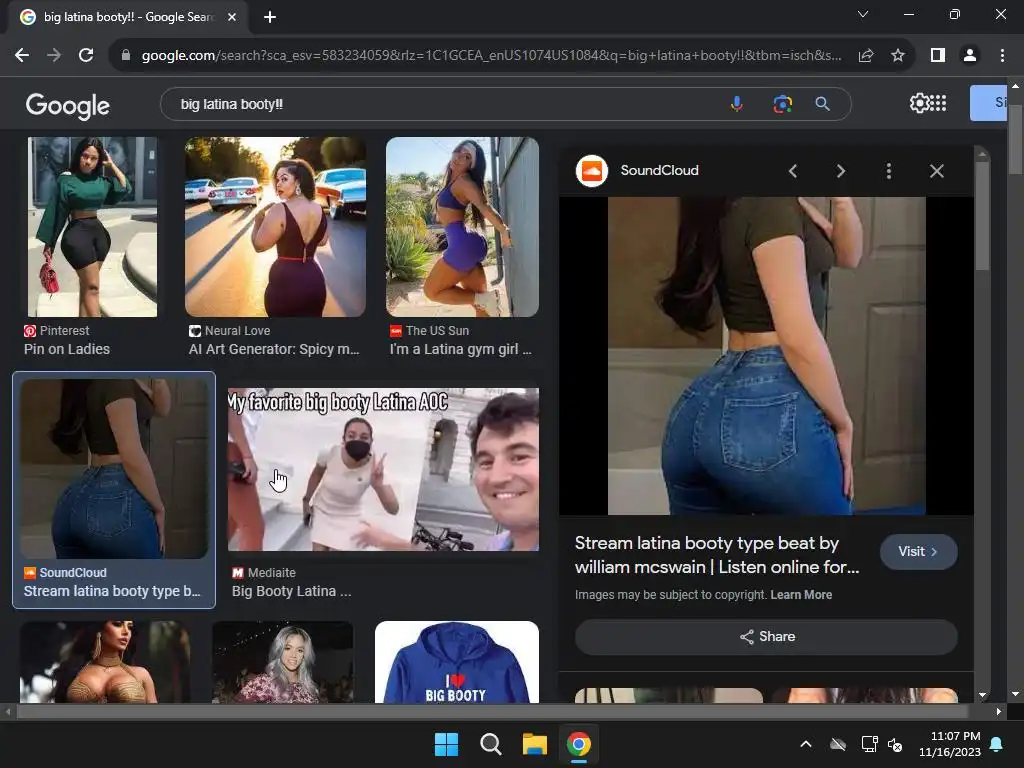This screenshot has height=768, width=1024.
Task: Open The US Sun image result
Action: coord(462,227)
